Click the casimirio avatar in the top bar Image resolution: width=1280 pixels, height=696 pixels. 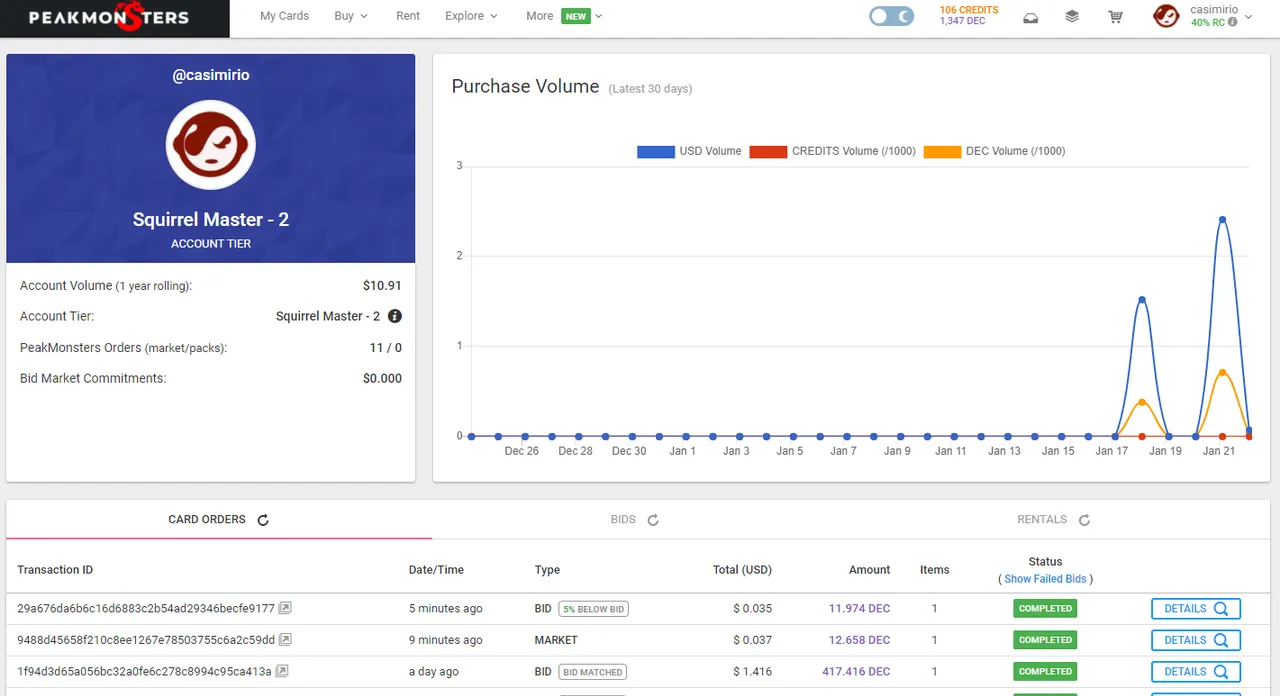click(x=1166, y=16)
